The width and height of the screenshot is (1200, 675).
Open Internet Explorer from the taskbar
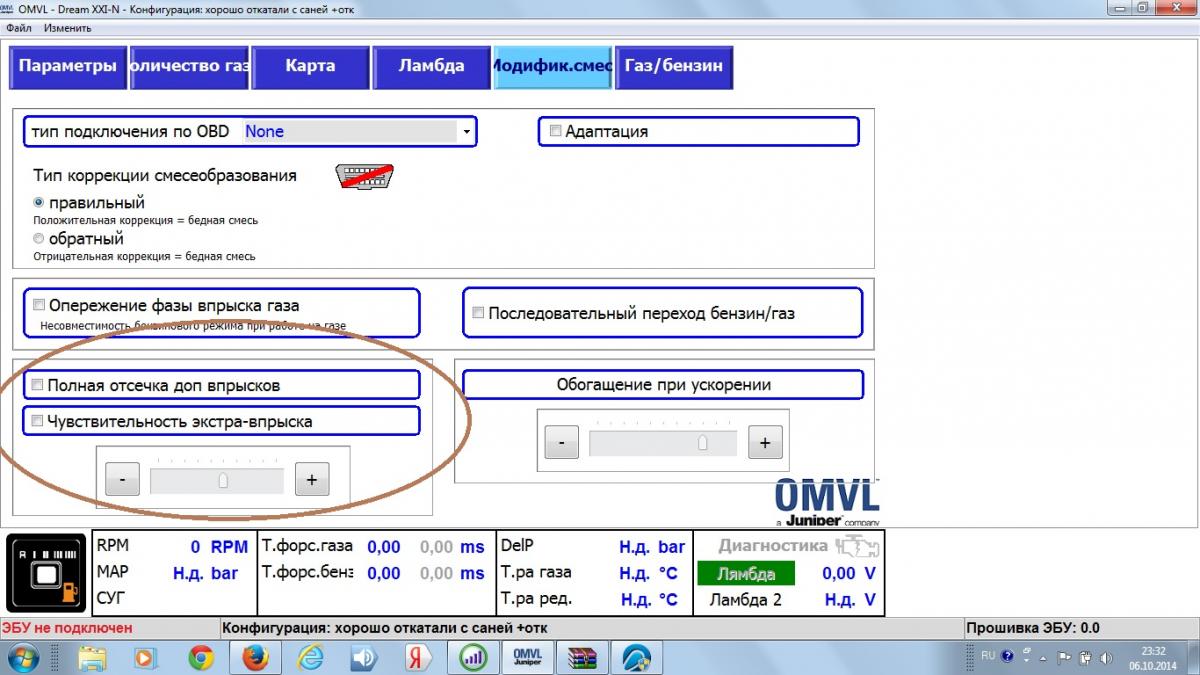click(x=309, y=657)
